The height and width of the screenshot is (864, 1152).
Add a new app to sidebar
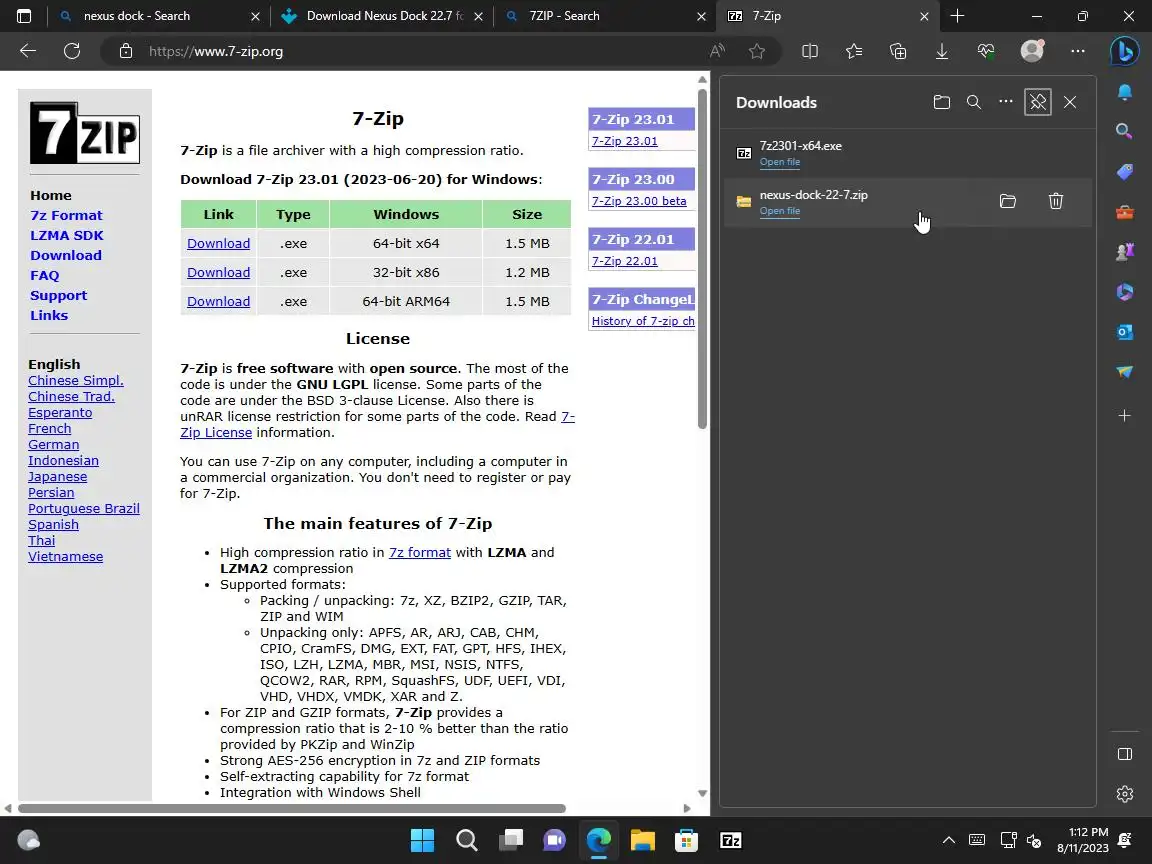click(1124, 416)
